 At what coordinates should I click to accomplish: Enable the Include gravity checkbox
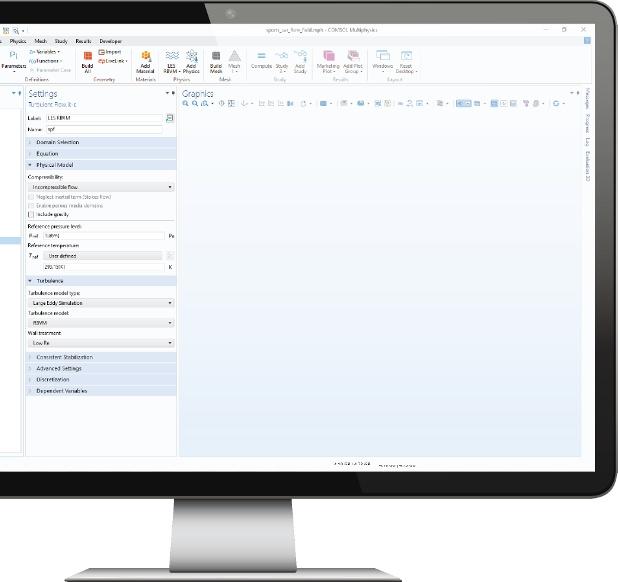tap(31, 215)
